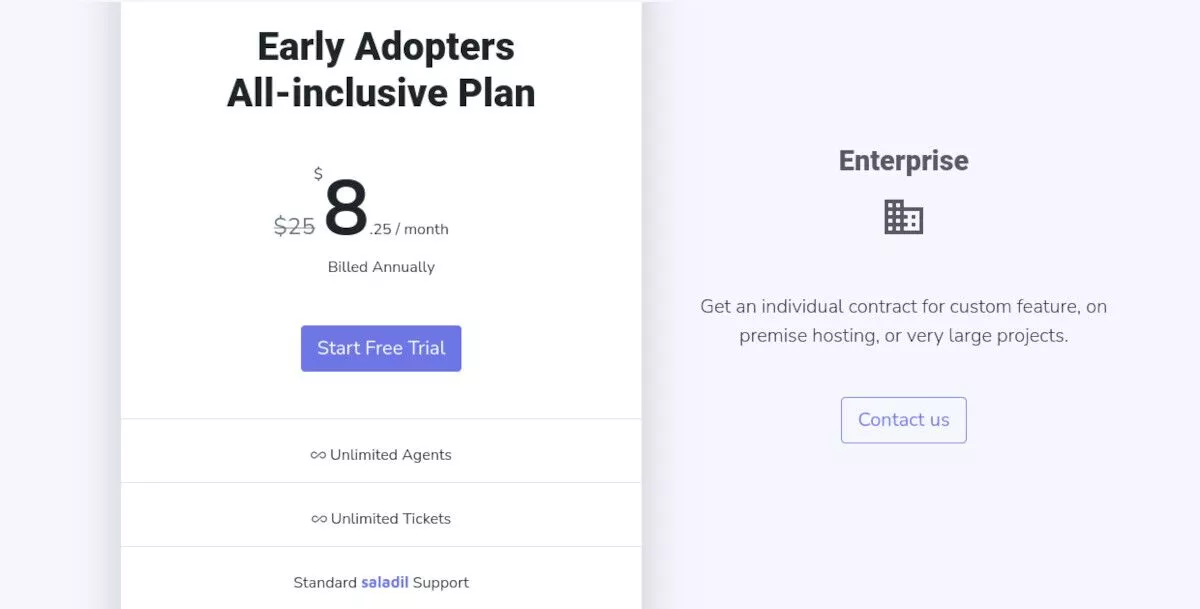Click the Enterprise heading
This screenshot has width=1200, height=609.
tap(903, 161)
